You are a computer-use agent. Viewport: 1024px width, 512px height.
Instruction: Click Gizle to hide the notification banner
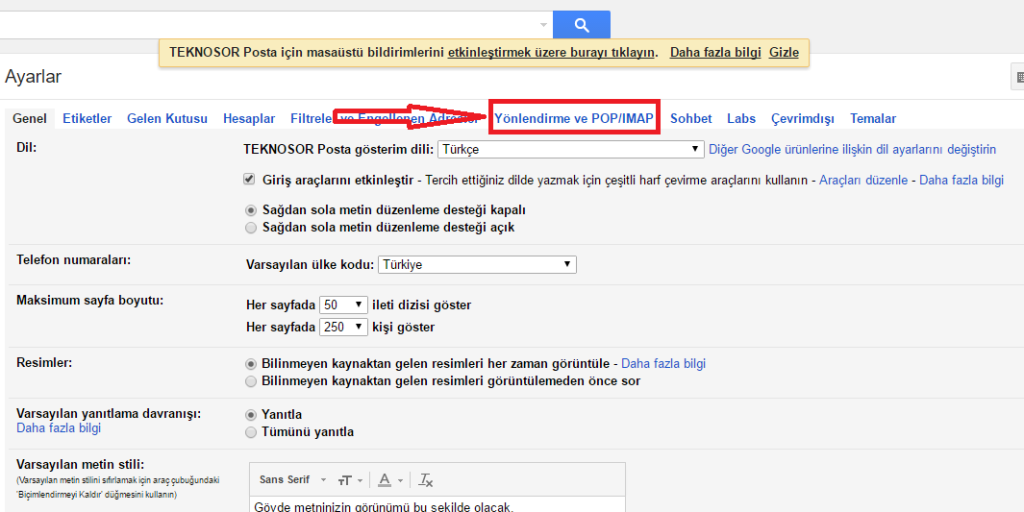(x=784, y=52)
